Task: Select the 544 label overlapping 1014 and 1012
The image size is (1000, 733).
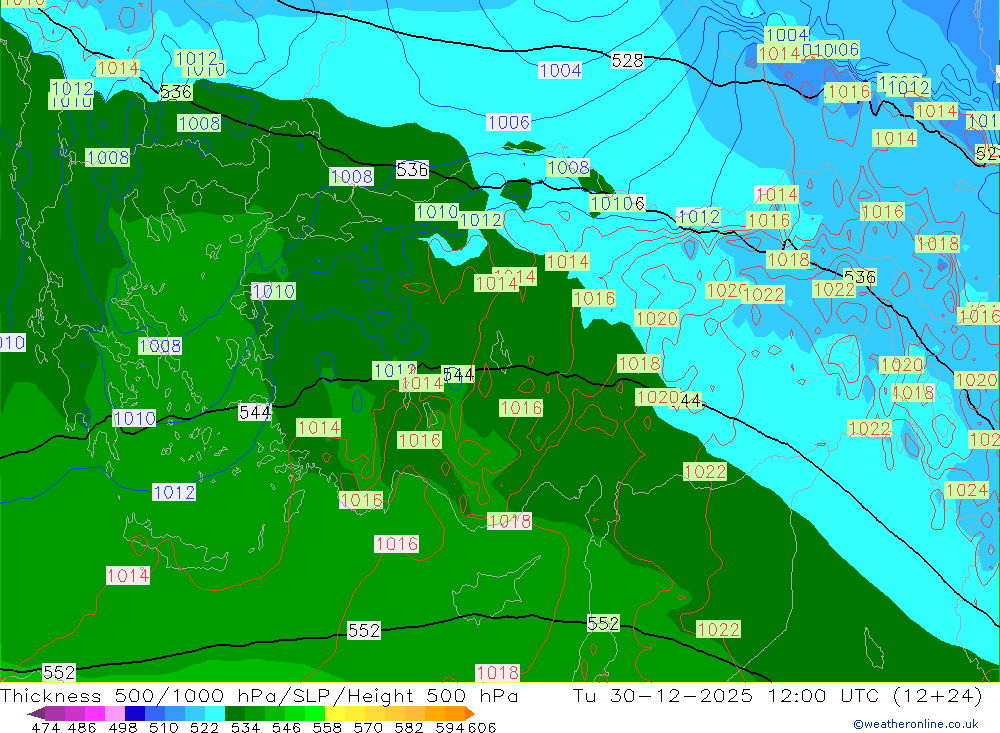Action: [x=459, y=374]
